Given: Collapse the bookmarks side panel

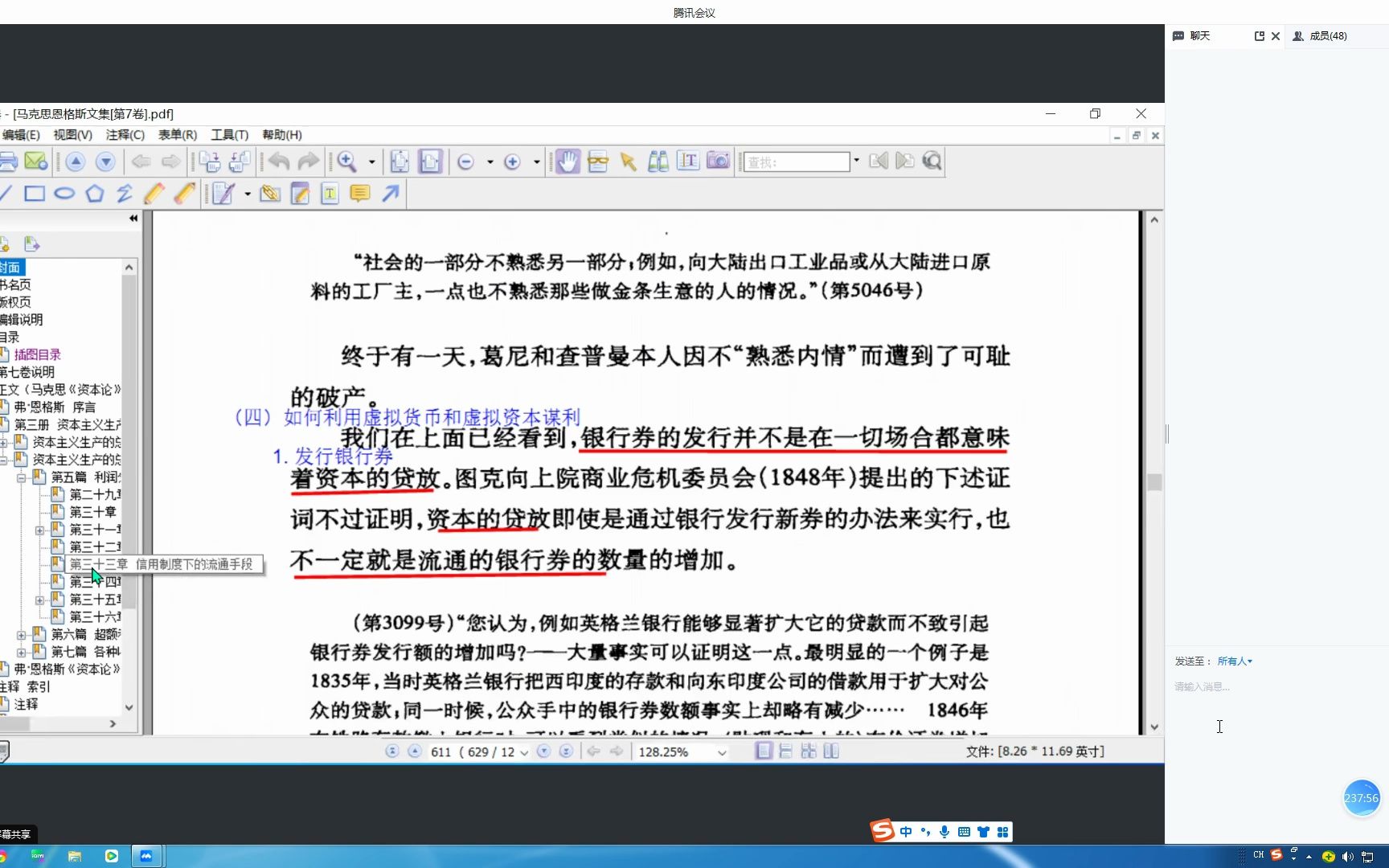Looking at the screenshot, I should [x=133, y=218].
